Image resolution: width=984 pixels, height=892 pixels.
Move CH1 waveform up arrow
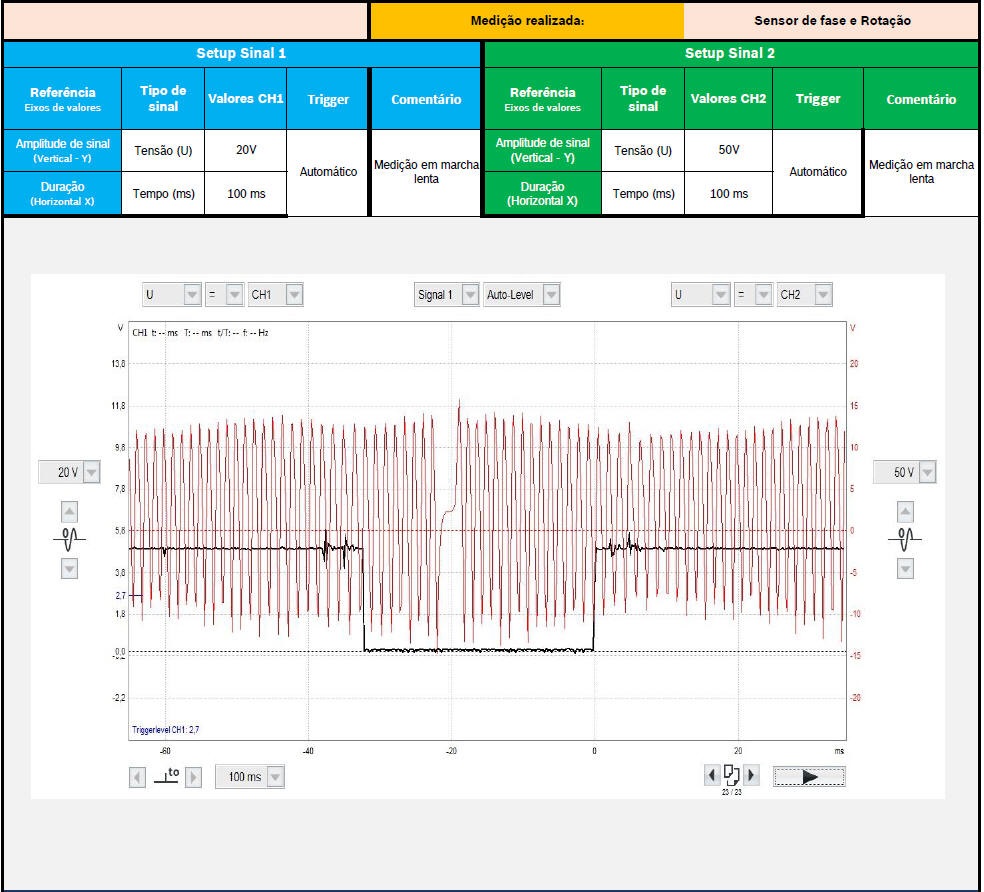69,512
